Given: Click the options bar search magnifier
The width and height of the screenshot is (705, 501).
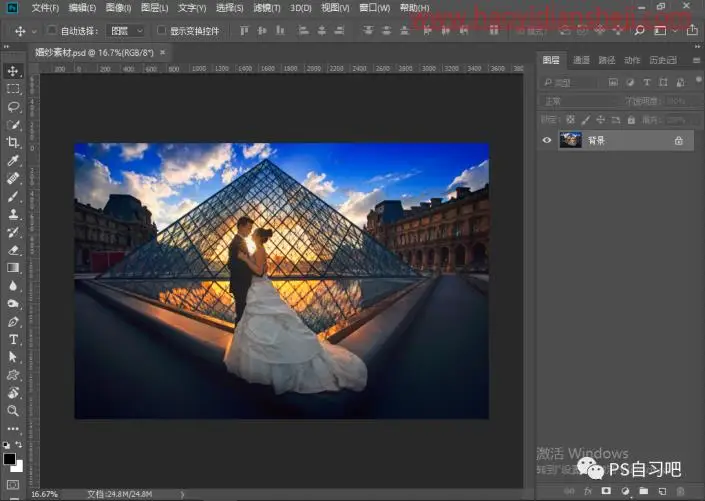Looking at the screenshot, I should (639, 31).
